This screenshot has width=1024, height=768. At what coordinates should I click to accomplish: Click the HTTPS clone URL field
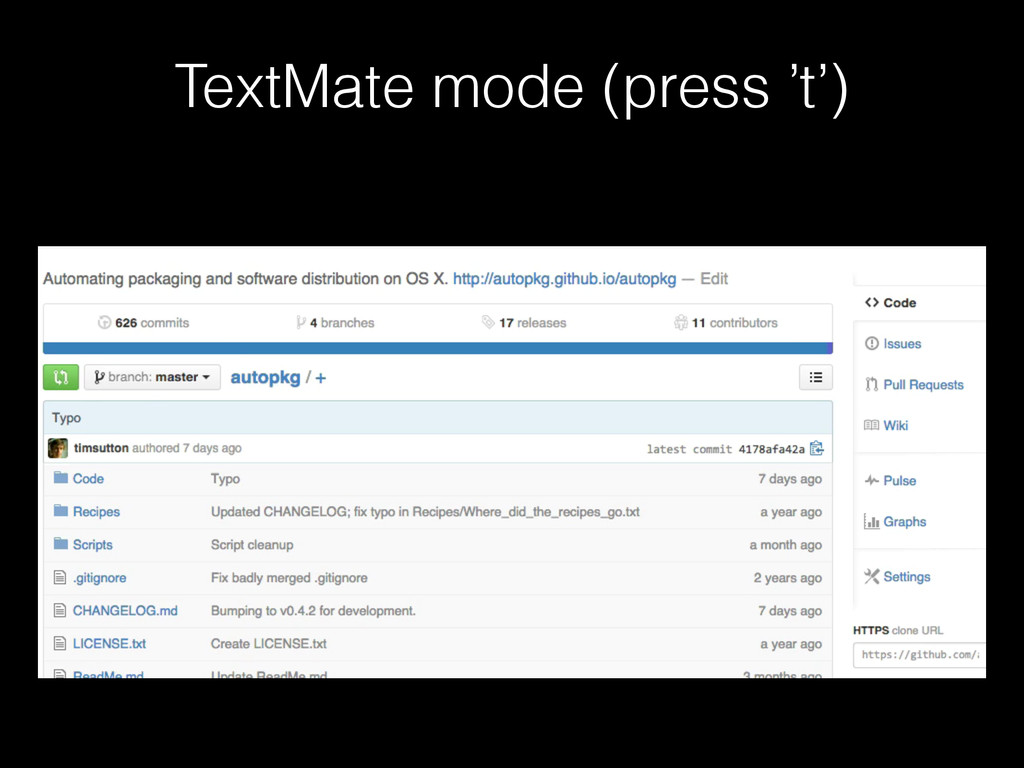(919, 655)
